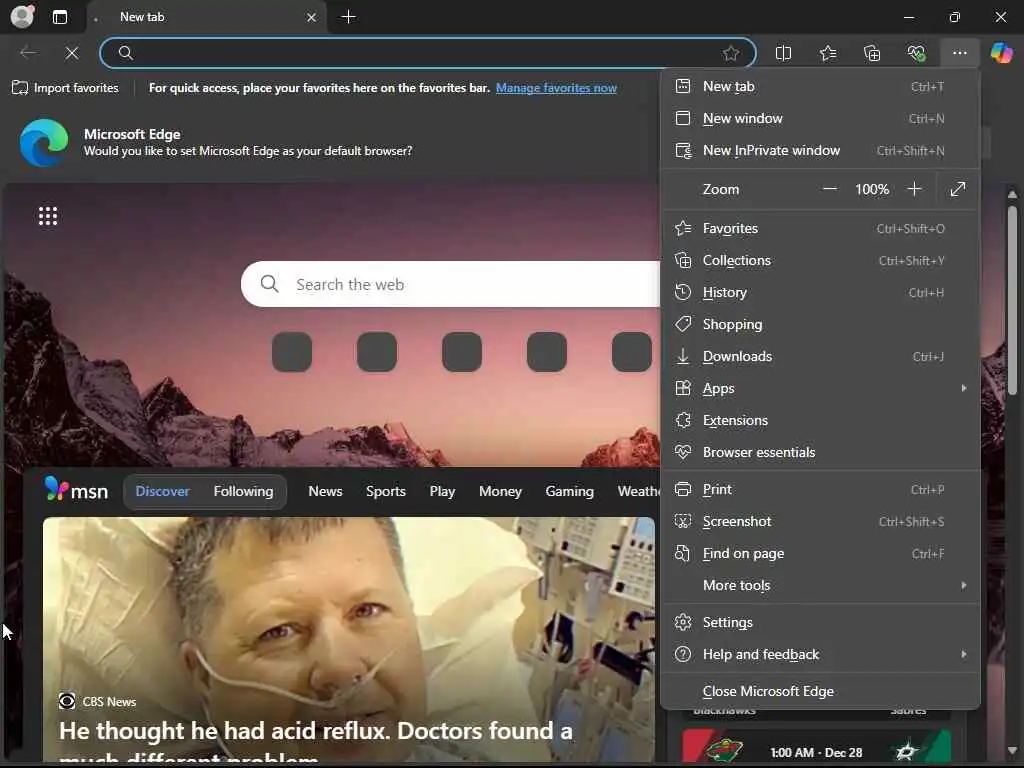
Task: Add this page to favorites star
Action: [x=731, y=53]
